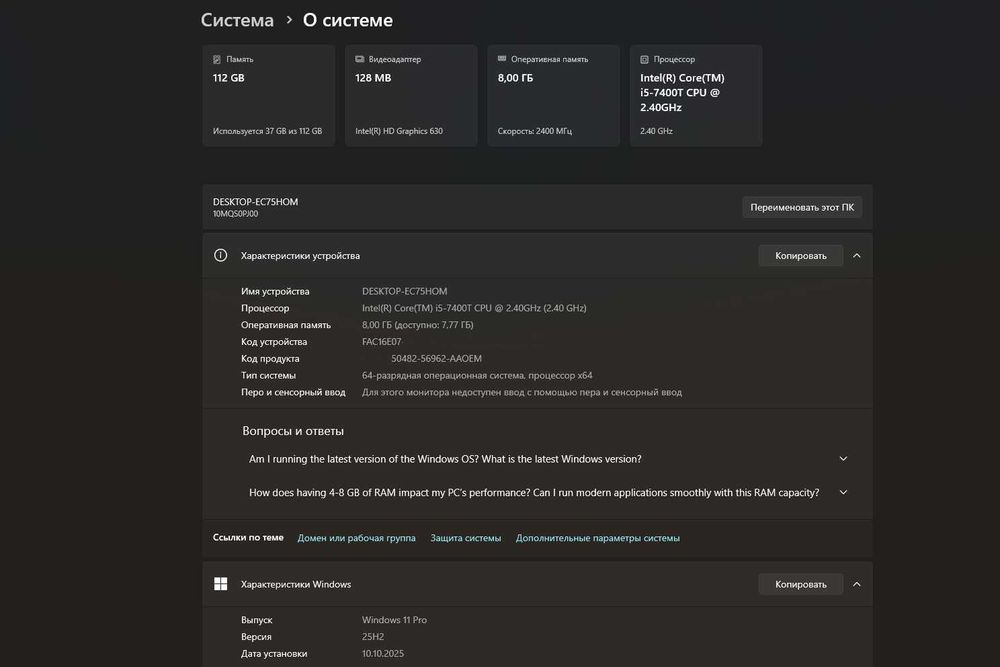
Task: Click the Процессор card icon
Action: [x=644, y=59]
